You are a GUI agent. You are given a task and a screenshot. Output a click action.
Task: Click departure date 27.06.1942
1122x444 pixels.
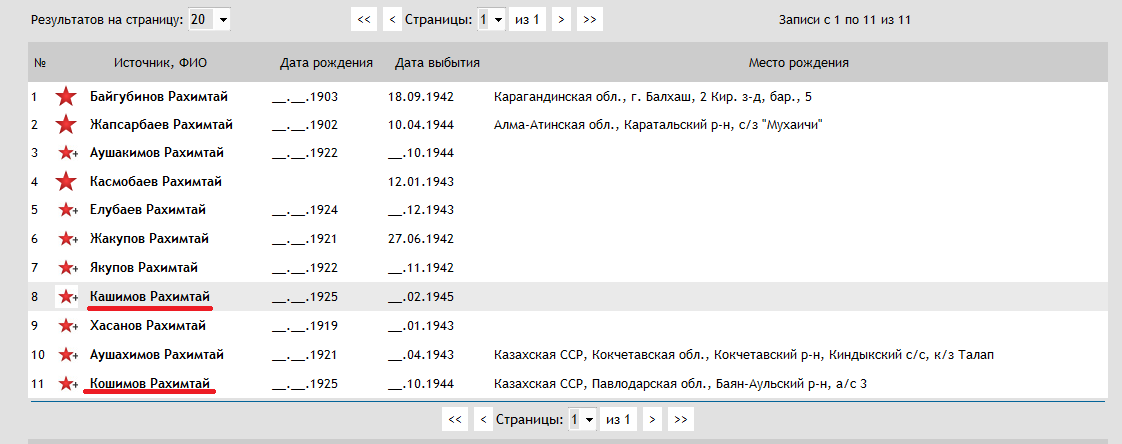pos(421,240)
